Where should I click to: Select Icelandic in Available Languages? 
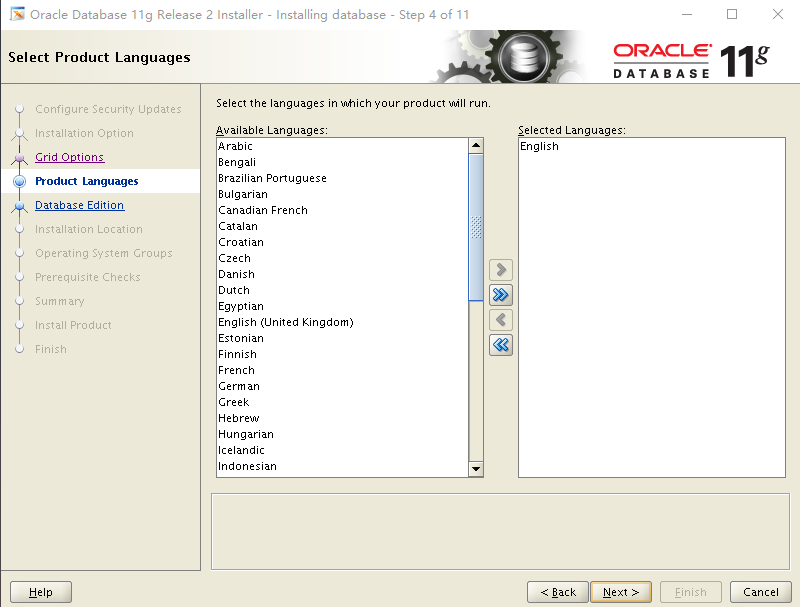pyautogui.click(x=342, y=450)
